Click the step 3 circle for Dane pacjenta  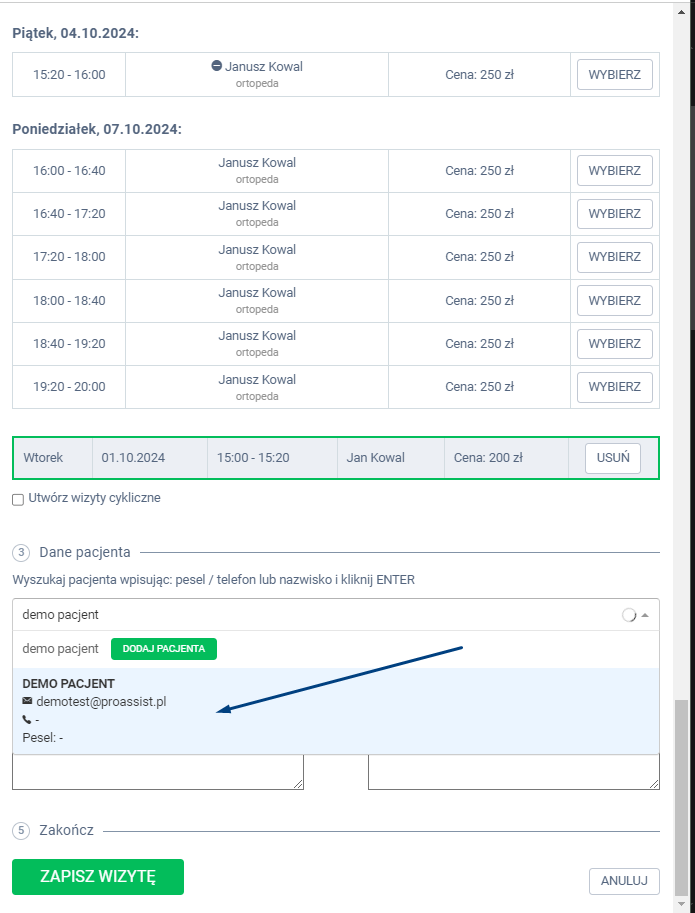pyautogui.click(x=20, y=552)
